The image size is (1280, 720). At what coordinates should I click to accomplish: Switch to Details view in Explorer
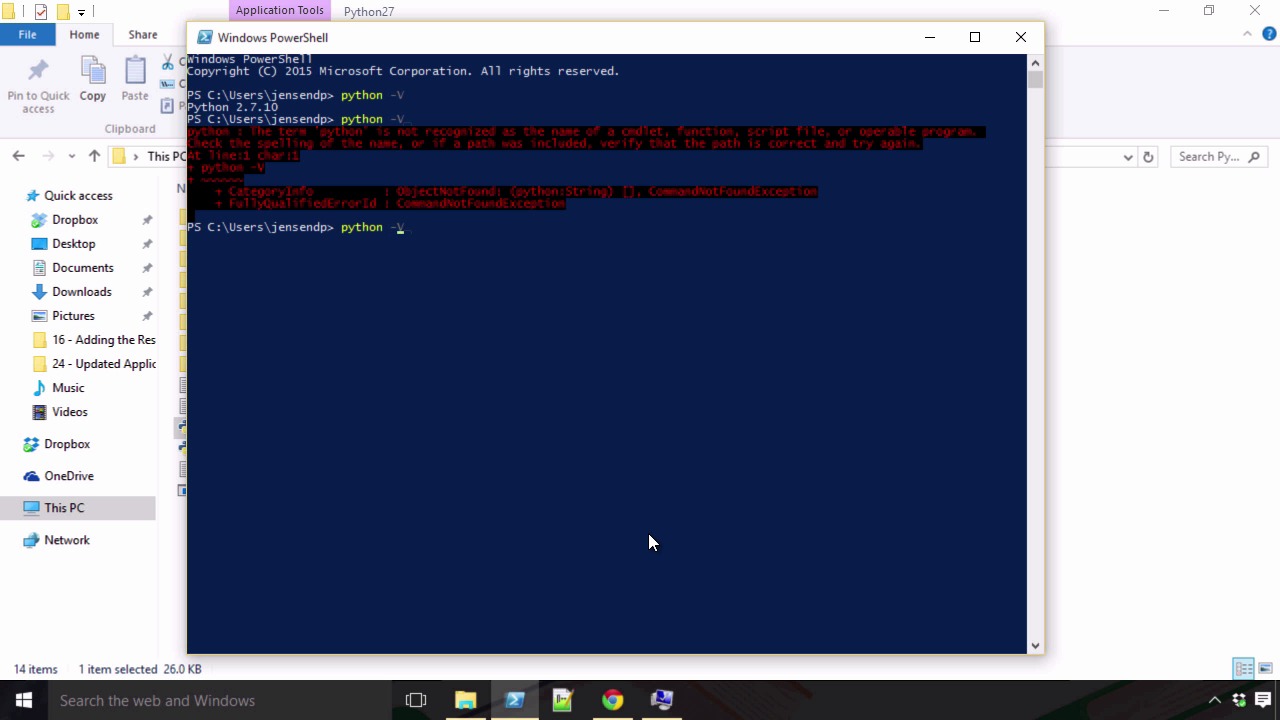pyautogui.click(x=1244, y=668)
